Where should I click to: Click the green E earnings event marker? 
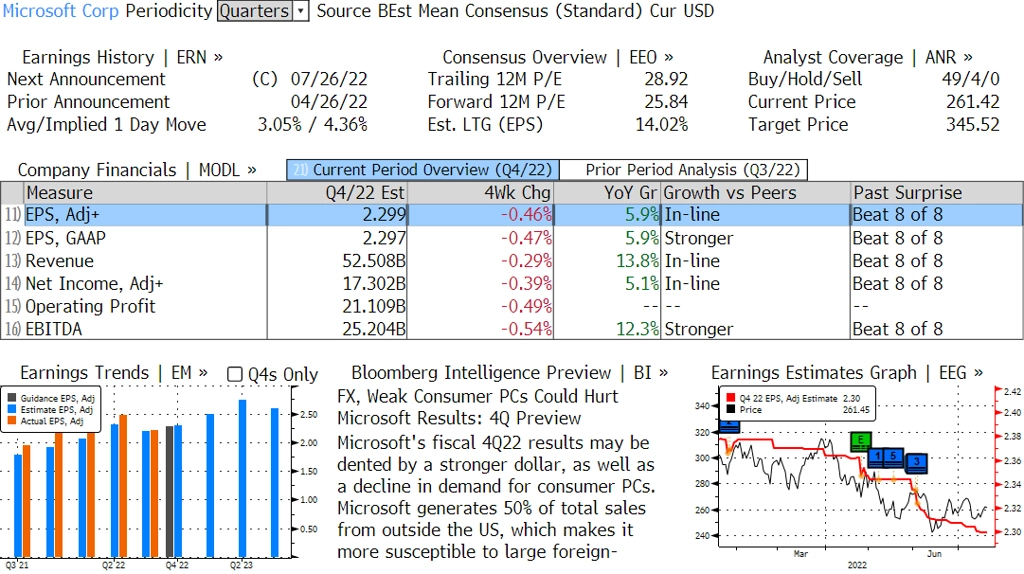click(x=861, y=441)
